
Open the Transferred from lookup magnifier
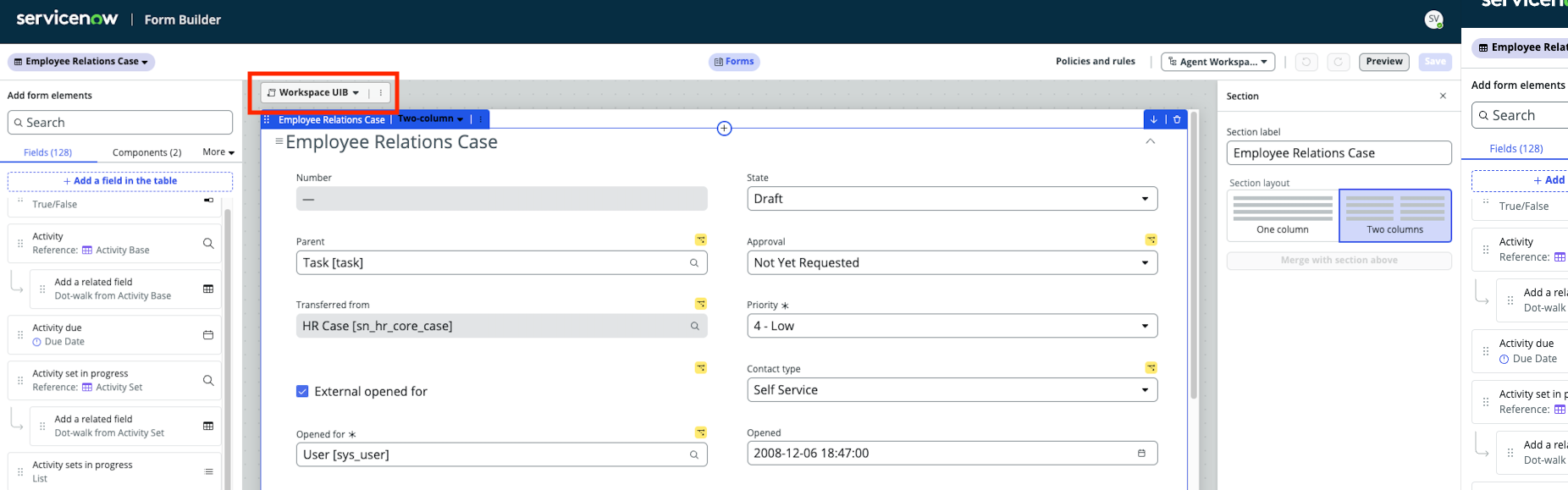click(x=694, y=327)
